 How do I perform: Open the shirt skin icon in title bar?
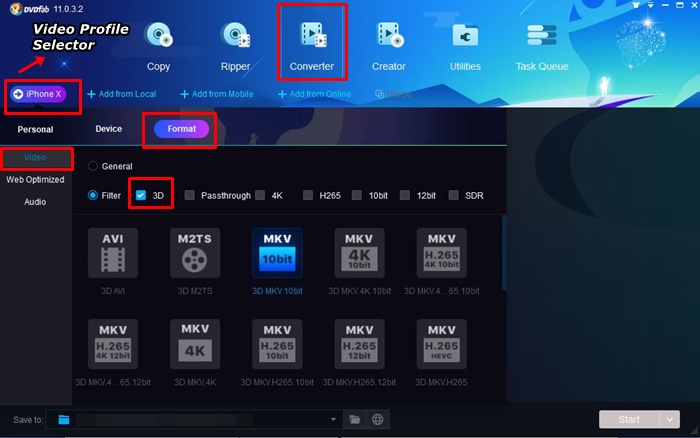coord(636,5)
